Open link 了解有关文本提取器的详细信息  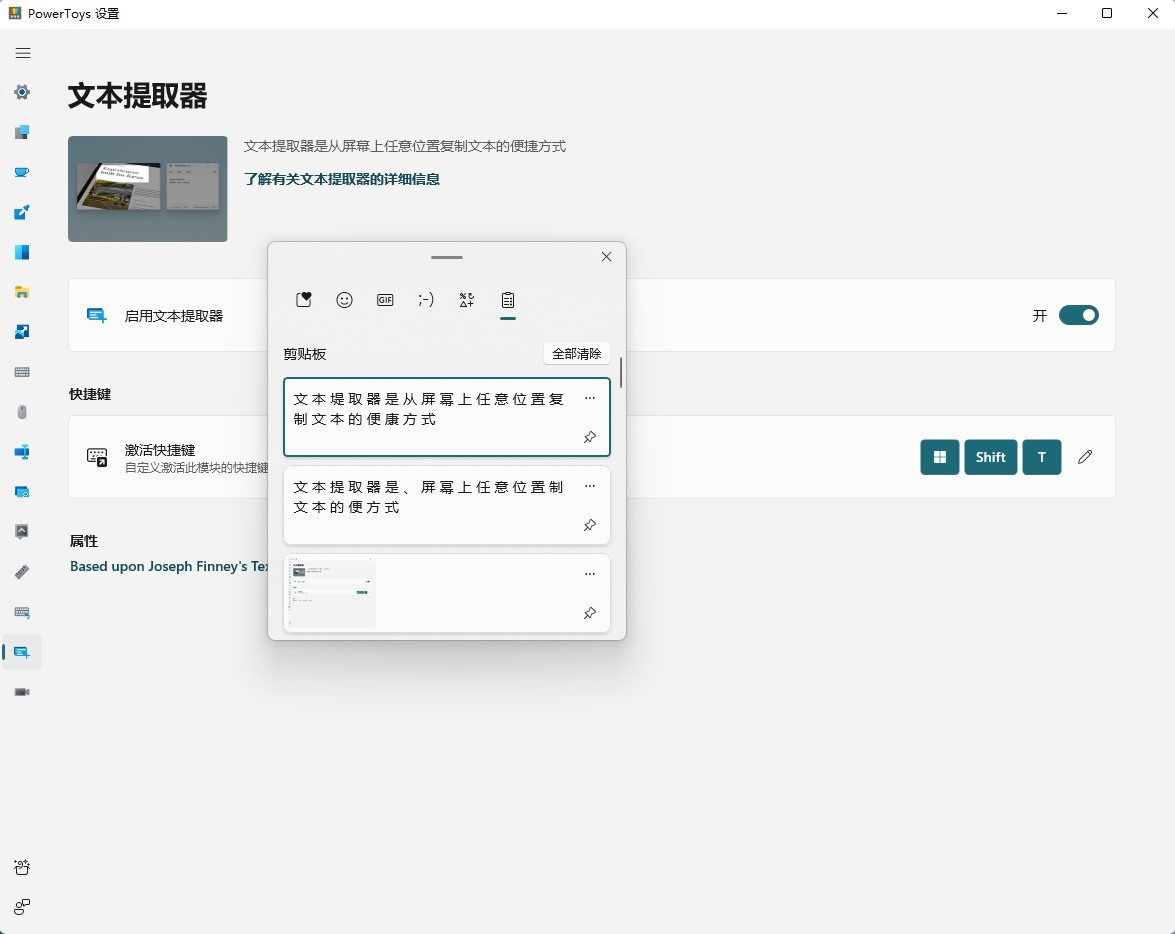342,180
